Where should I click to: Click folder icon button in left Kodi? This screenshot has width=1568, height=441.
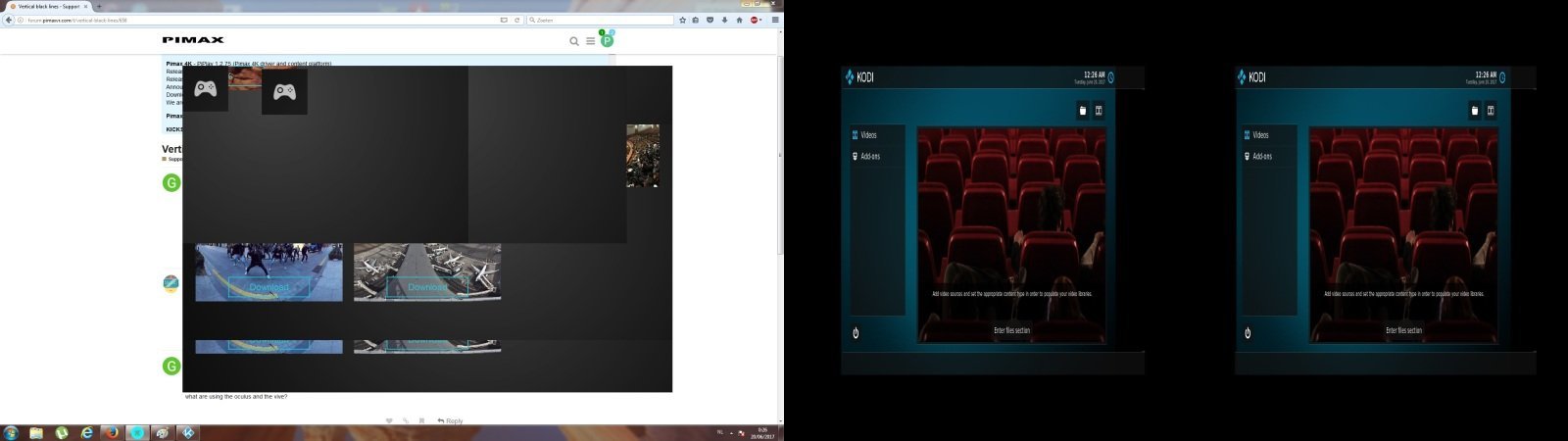pyautogui.click(x=1083, y=111)
